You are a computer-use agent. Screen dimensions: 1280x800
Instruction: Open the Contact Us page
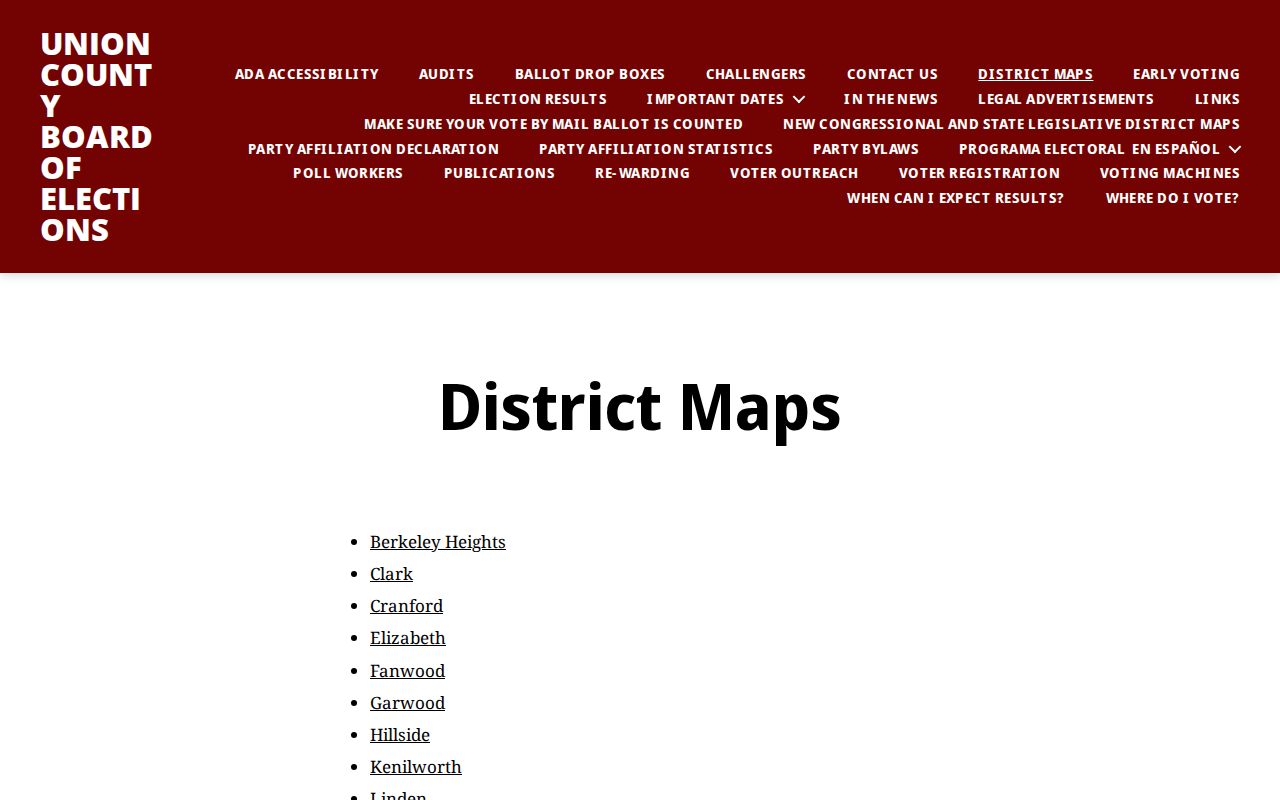point(892,74)
